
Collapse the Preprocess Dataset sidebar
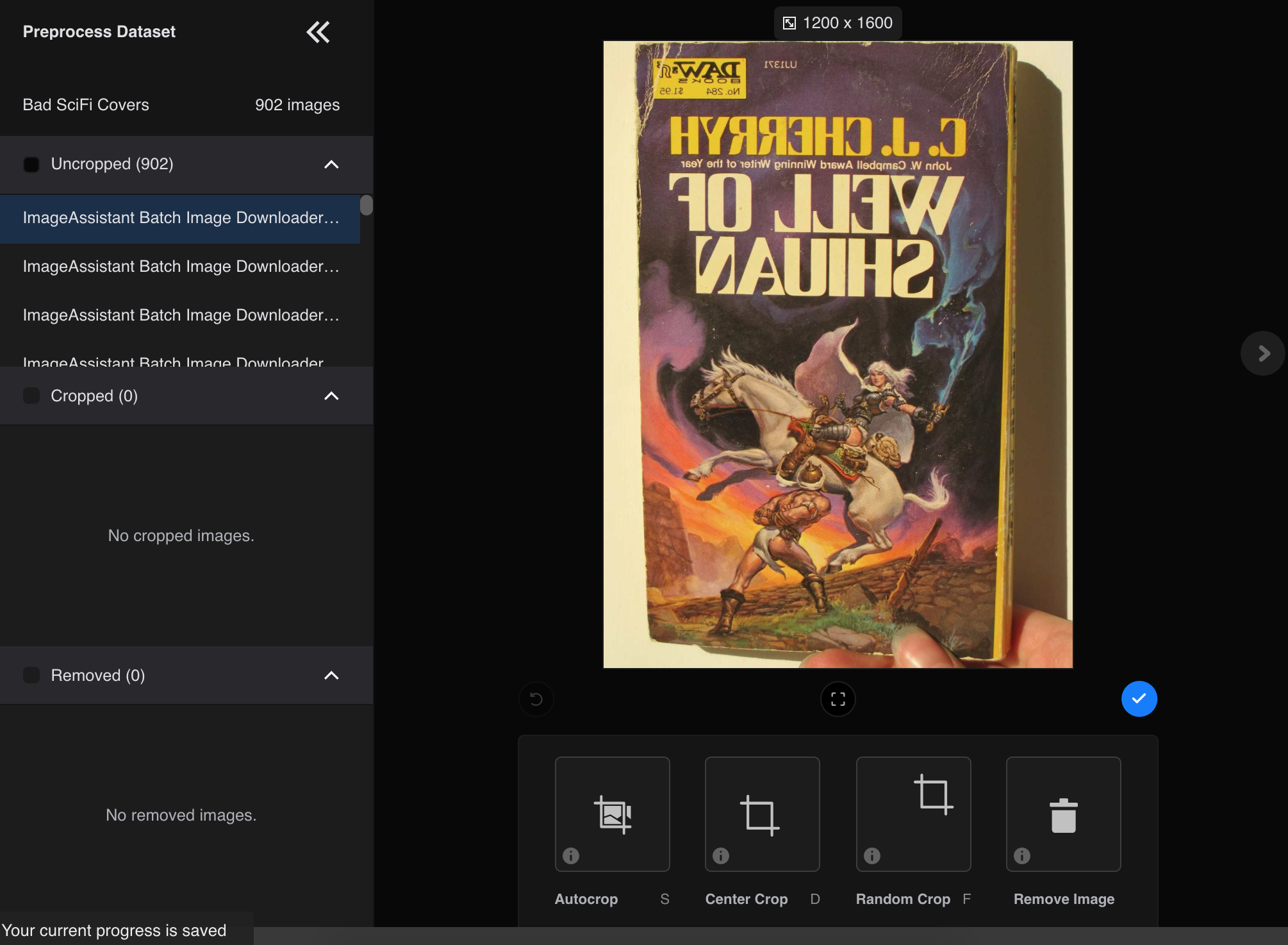pyautogui.click(x=318, y=32)
